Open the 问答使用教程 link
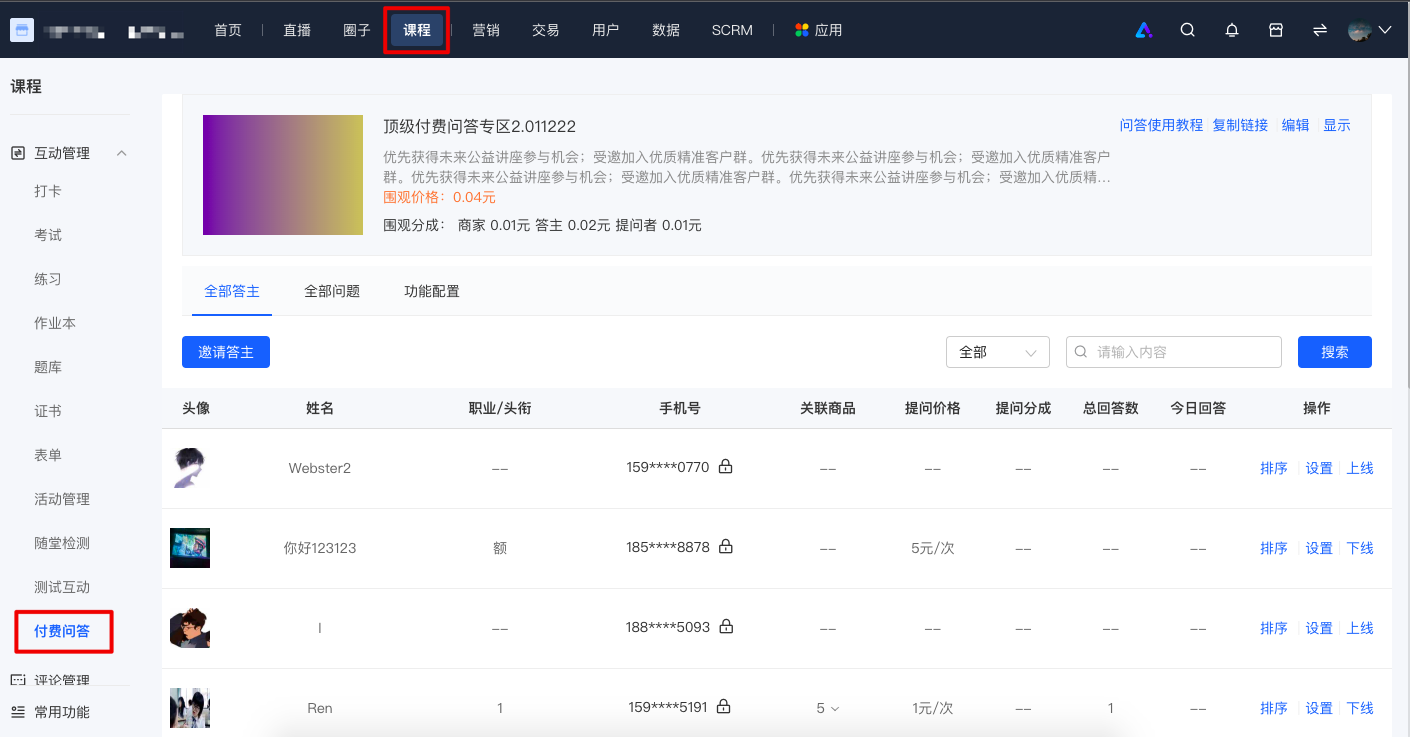 (1161, 125)
